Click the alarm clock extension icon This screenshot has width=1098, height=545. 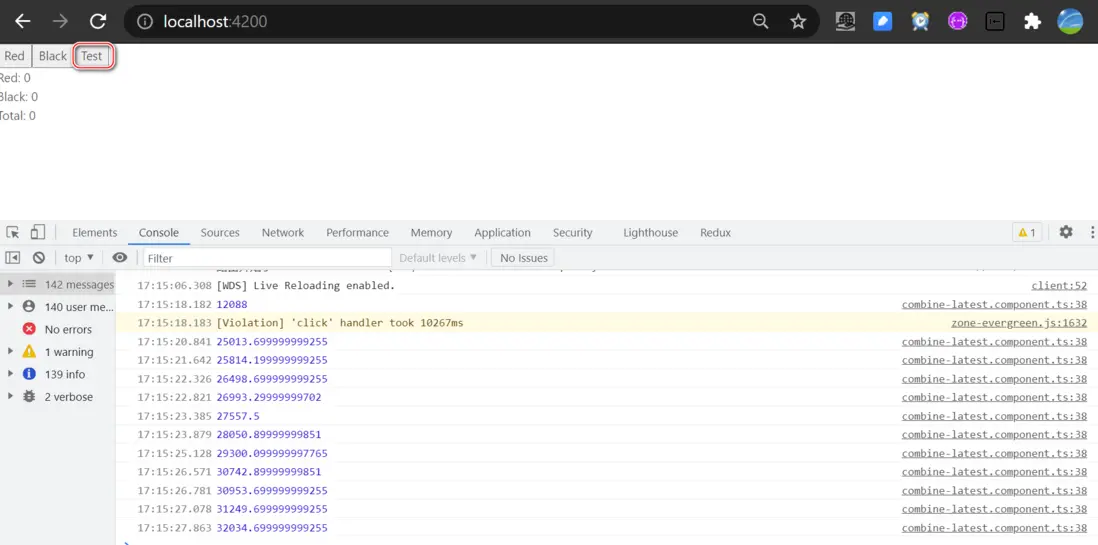click(x=920, y=21)
